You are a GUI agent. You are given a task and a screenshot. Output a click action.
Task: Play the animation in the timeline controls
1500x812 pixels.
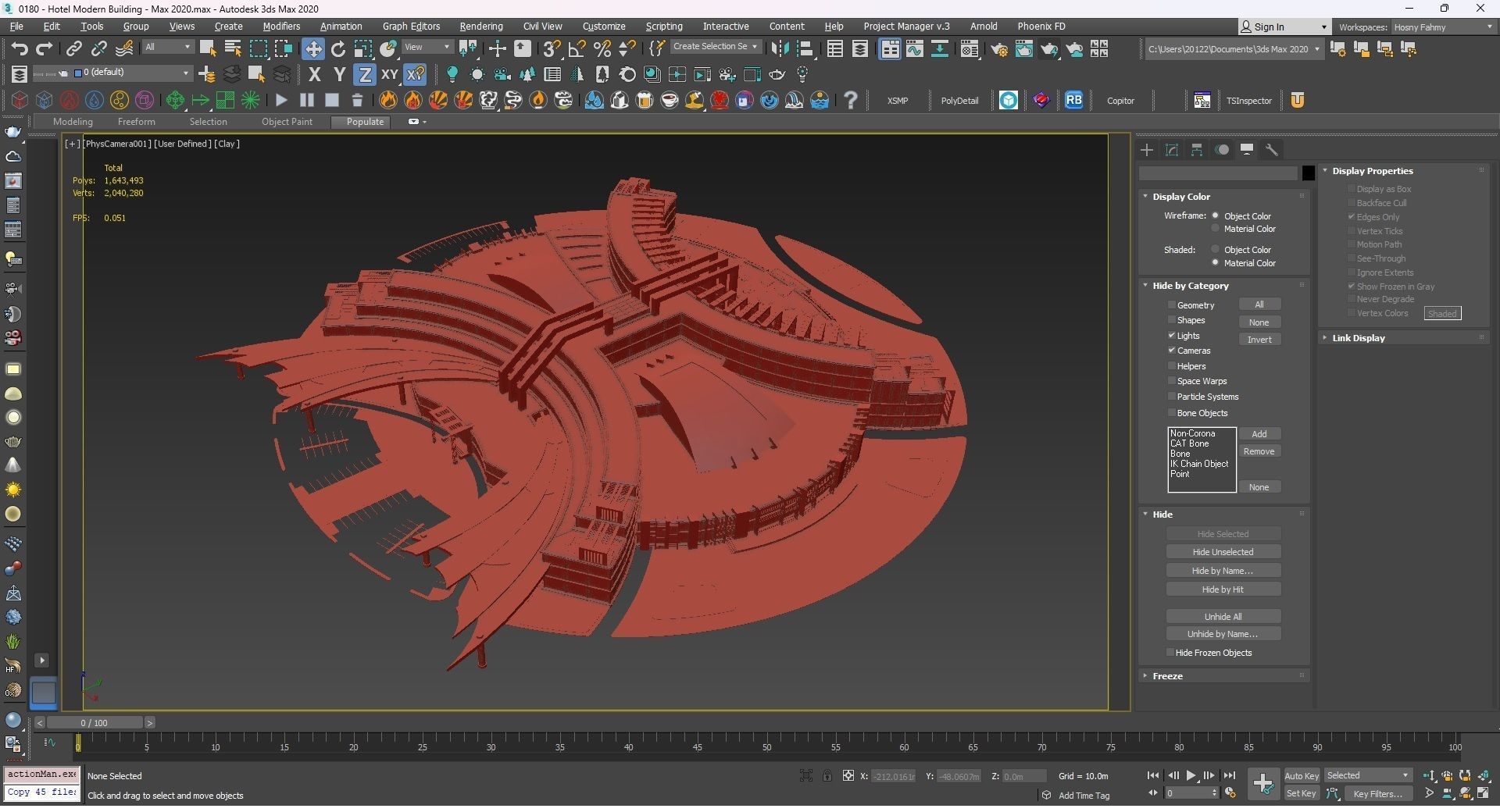[1191, 775]
